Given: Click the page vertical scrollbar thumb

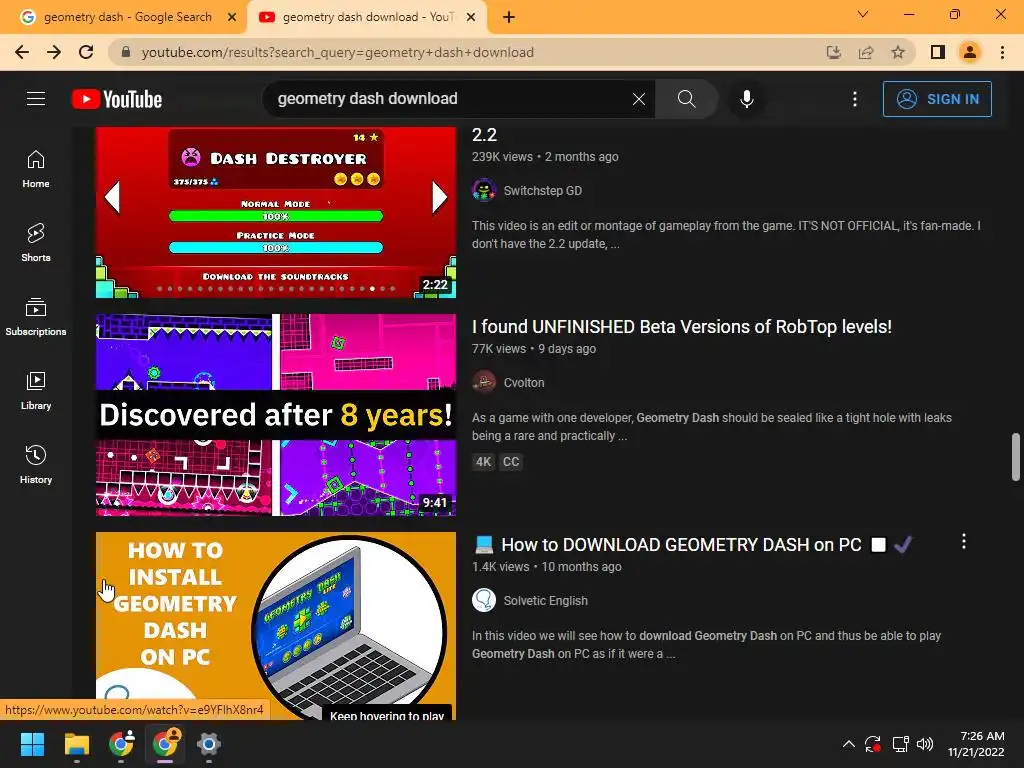Looking at the screenshot, I should [1016, 456].
